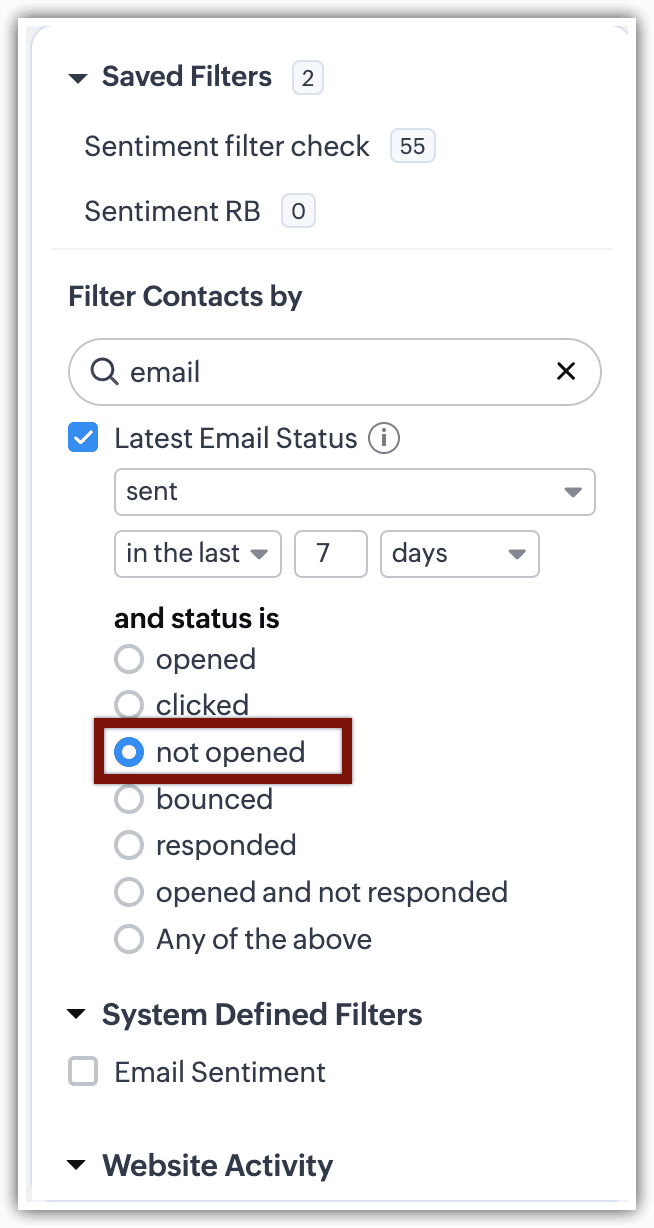Select the not opened radio button
This screenshot has width=654, height=1228.
click(x=129, y=753)
